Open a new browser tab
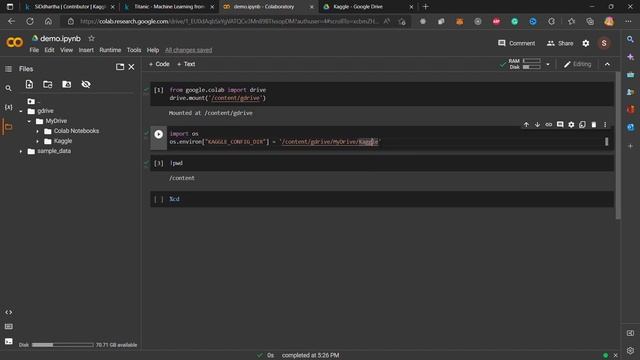The height and width of the screenshot is (360, 640). 426,7
